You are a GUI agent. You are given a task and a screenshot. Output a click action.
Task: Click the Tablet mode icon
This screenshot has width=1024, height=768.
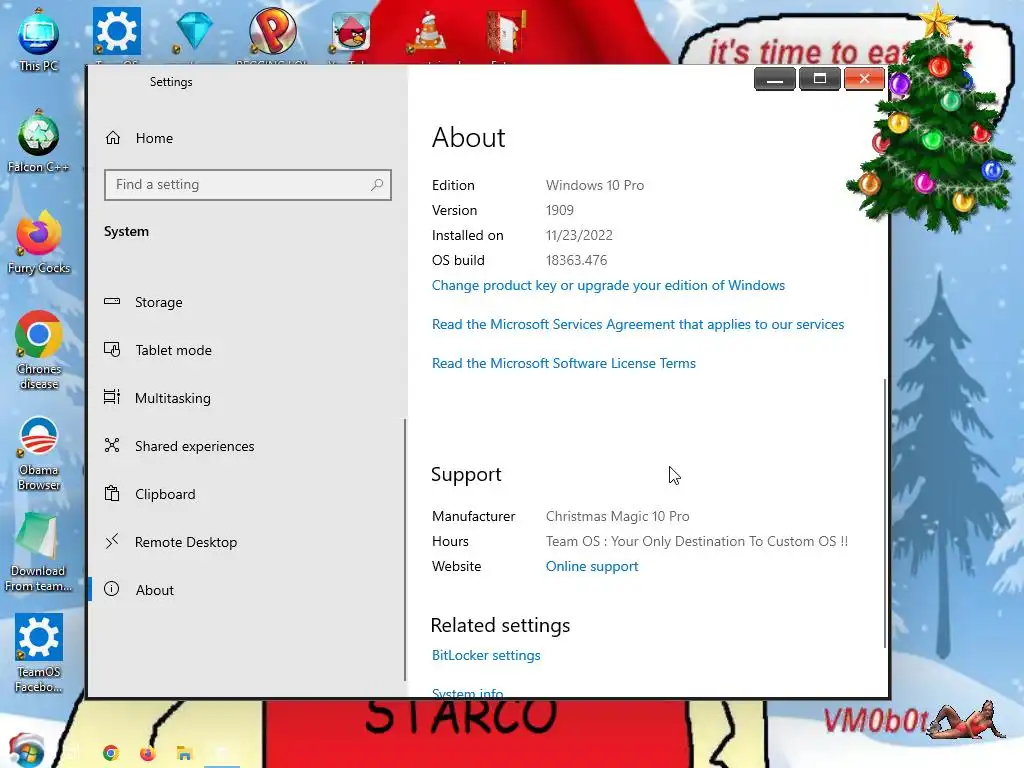(x=112, y=350)
